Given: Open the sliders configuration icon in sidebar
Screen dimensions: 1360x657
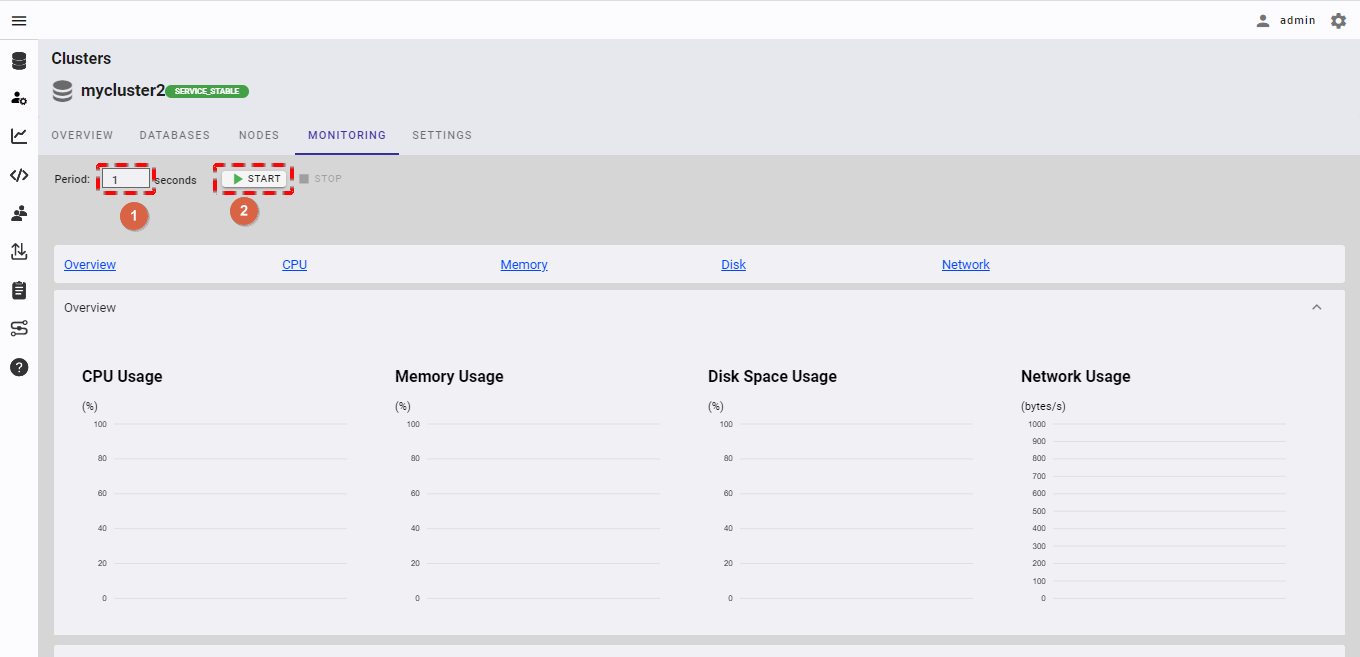Looking at the screenshot, I should point(19,328).
